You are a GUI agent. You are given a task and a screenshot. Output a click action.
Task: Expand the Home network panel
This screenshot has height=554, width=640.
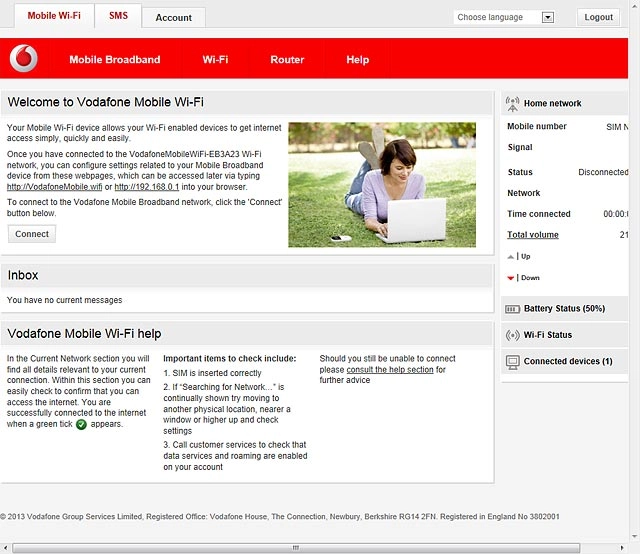564,103
